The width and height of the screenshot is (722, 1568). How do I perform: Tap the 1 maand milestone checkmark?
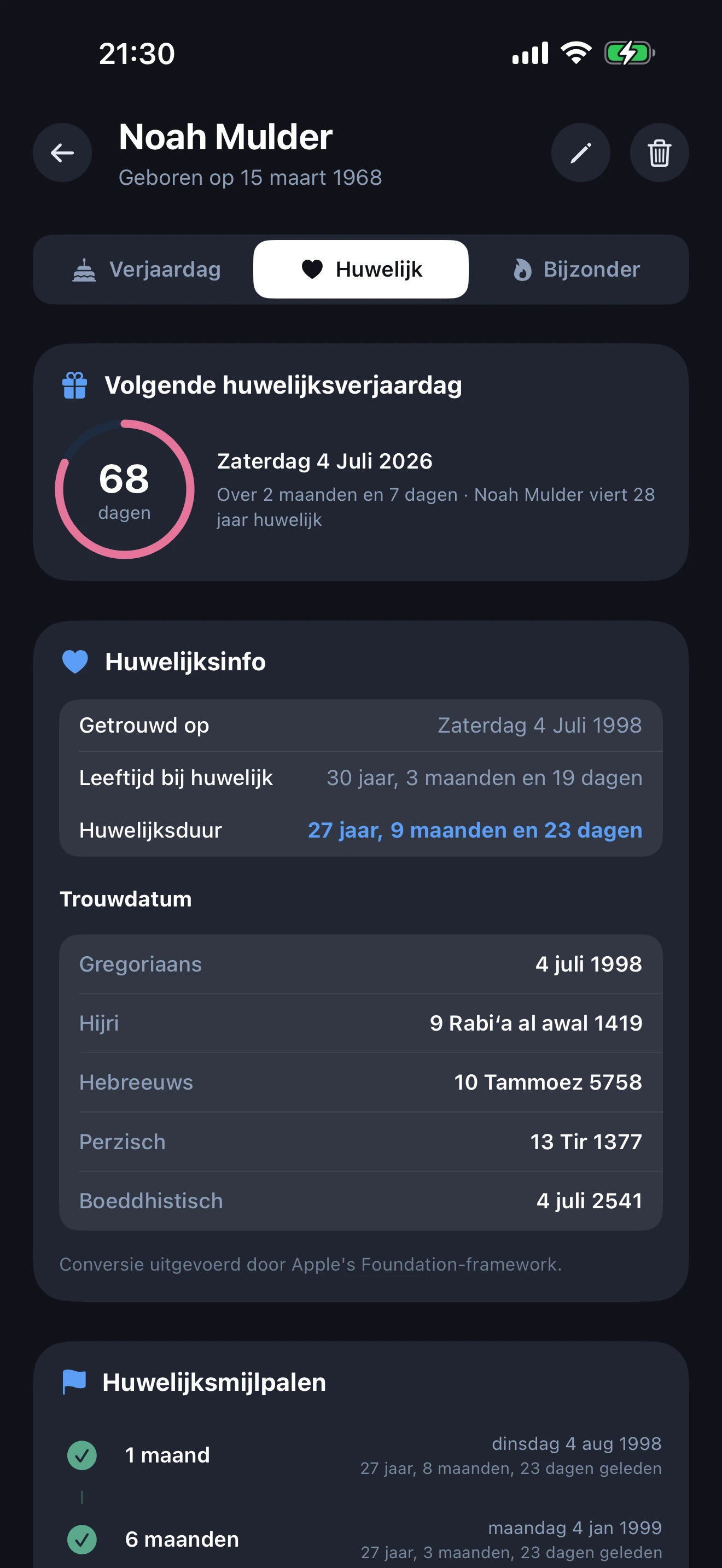(x=82, y=1455)
